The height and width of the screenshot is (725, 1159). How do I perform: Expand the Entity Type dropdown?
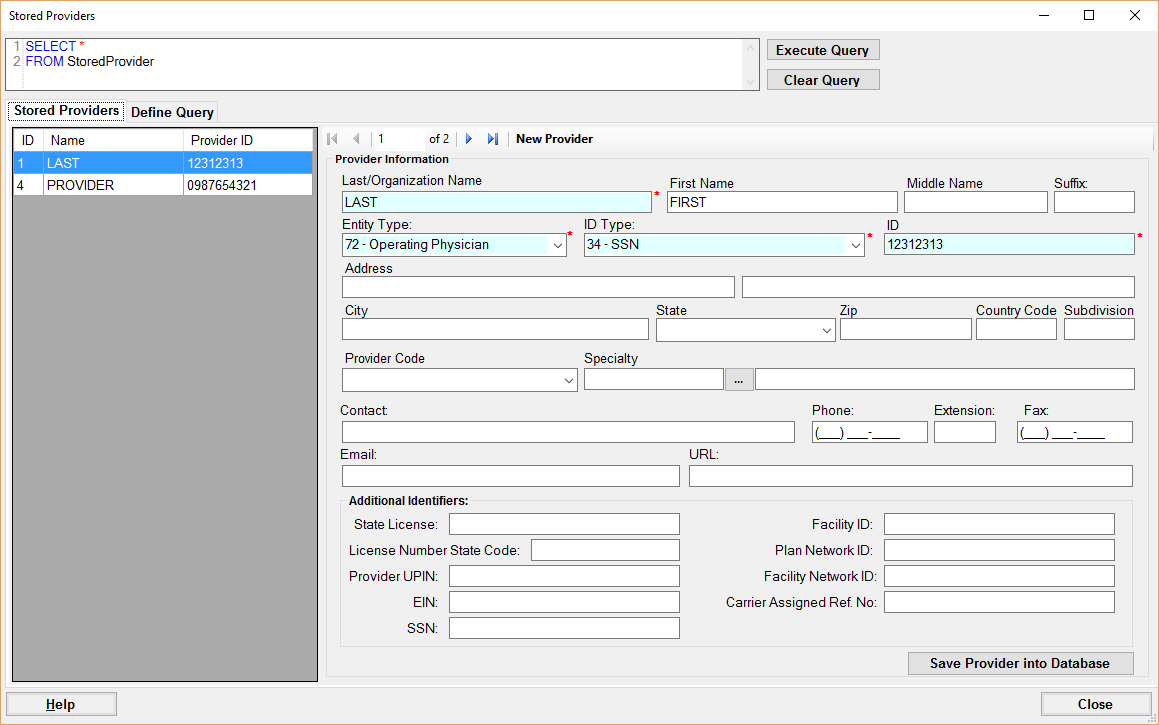click(x=557, y=245)
